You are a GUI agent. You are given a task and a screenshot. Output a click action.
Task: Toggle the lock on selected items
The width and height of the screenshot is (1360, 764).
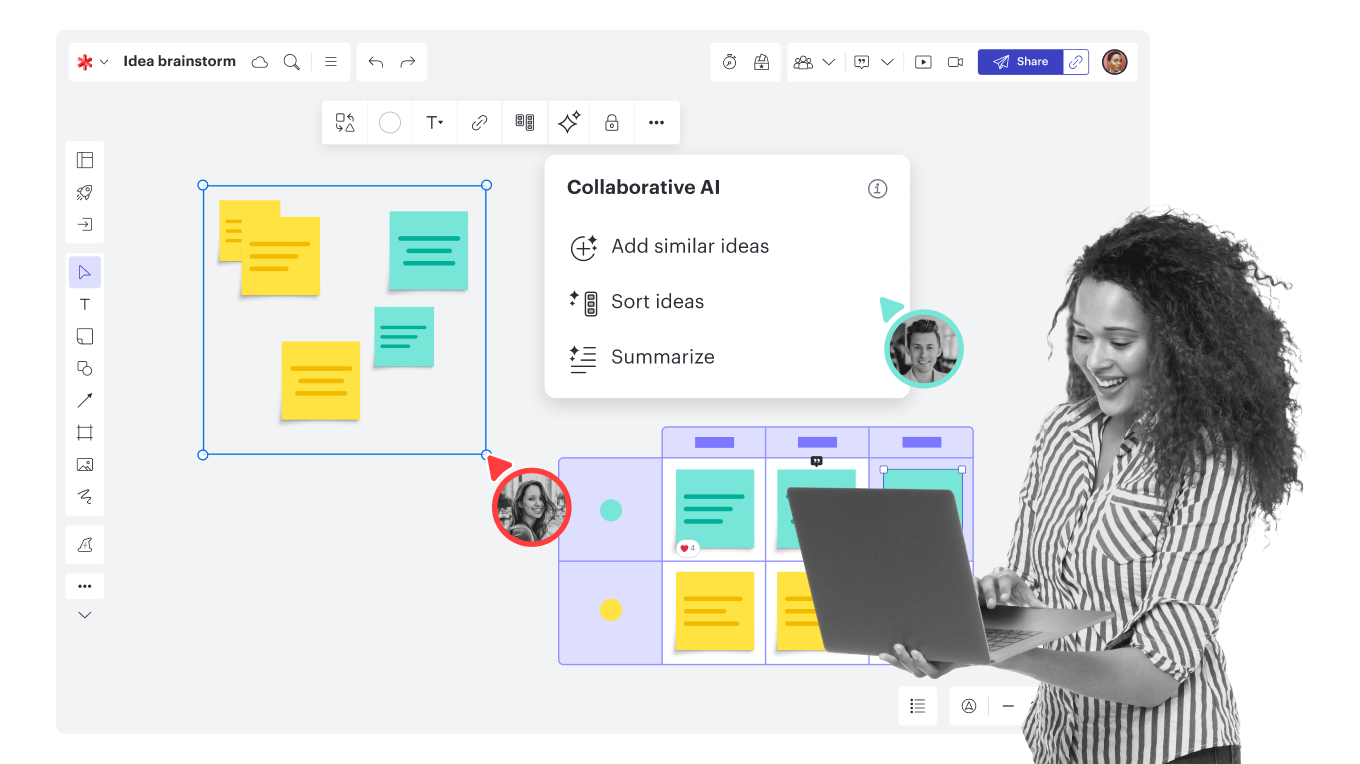click(612, 123)
